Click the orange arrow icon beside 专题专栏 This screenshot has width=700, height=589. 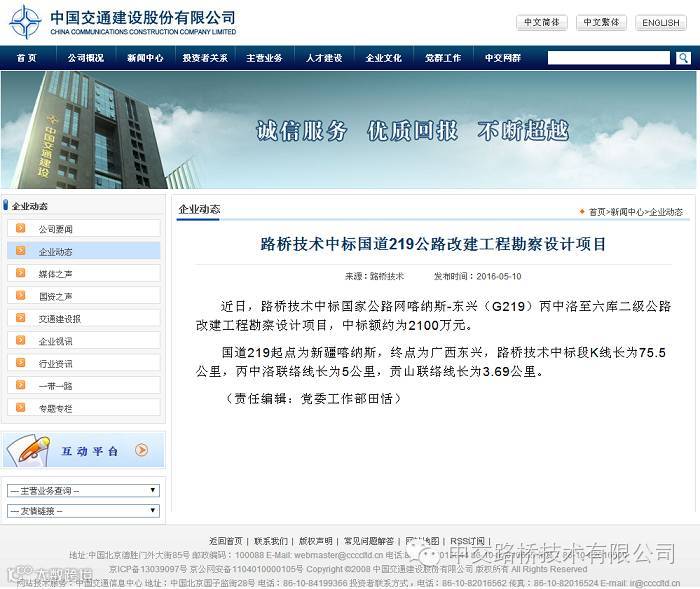click(21, 407)
